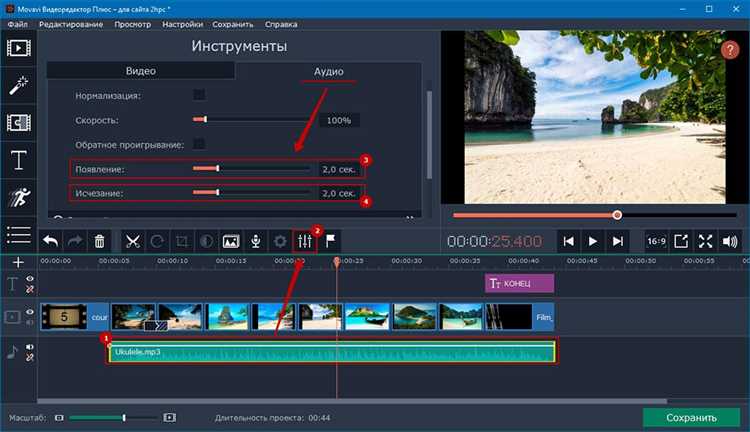Click the Tools panel vertical scrollbar

point(429,135)
